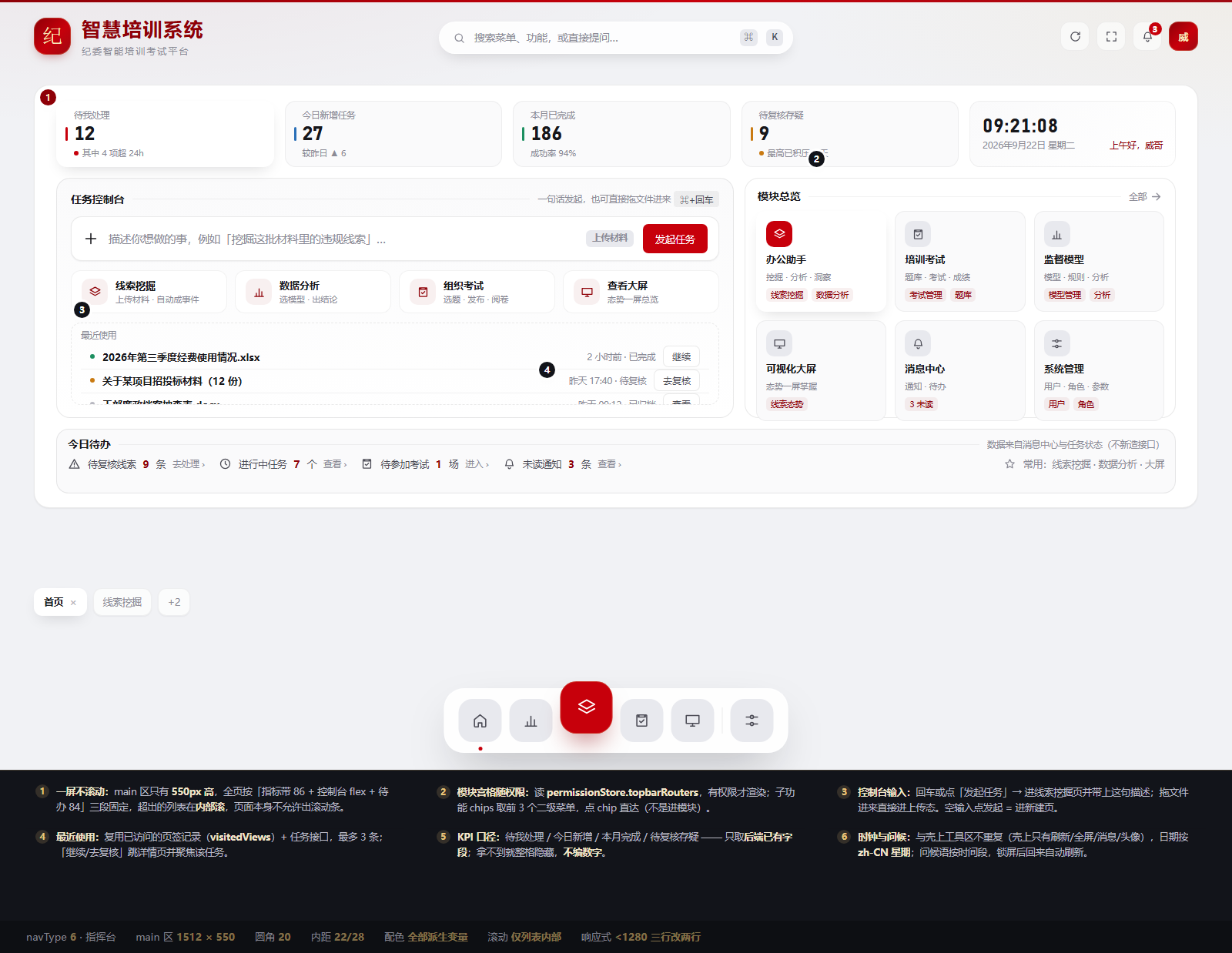
Task: Select 查看大屏 quick action card
Action: click(641, 292)
